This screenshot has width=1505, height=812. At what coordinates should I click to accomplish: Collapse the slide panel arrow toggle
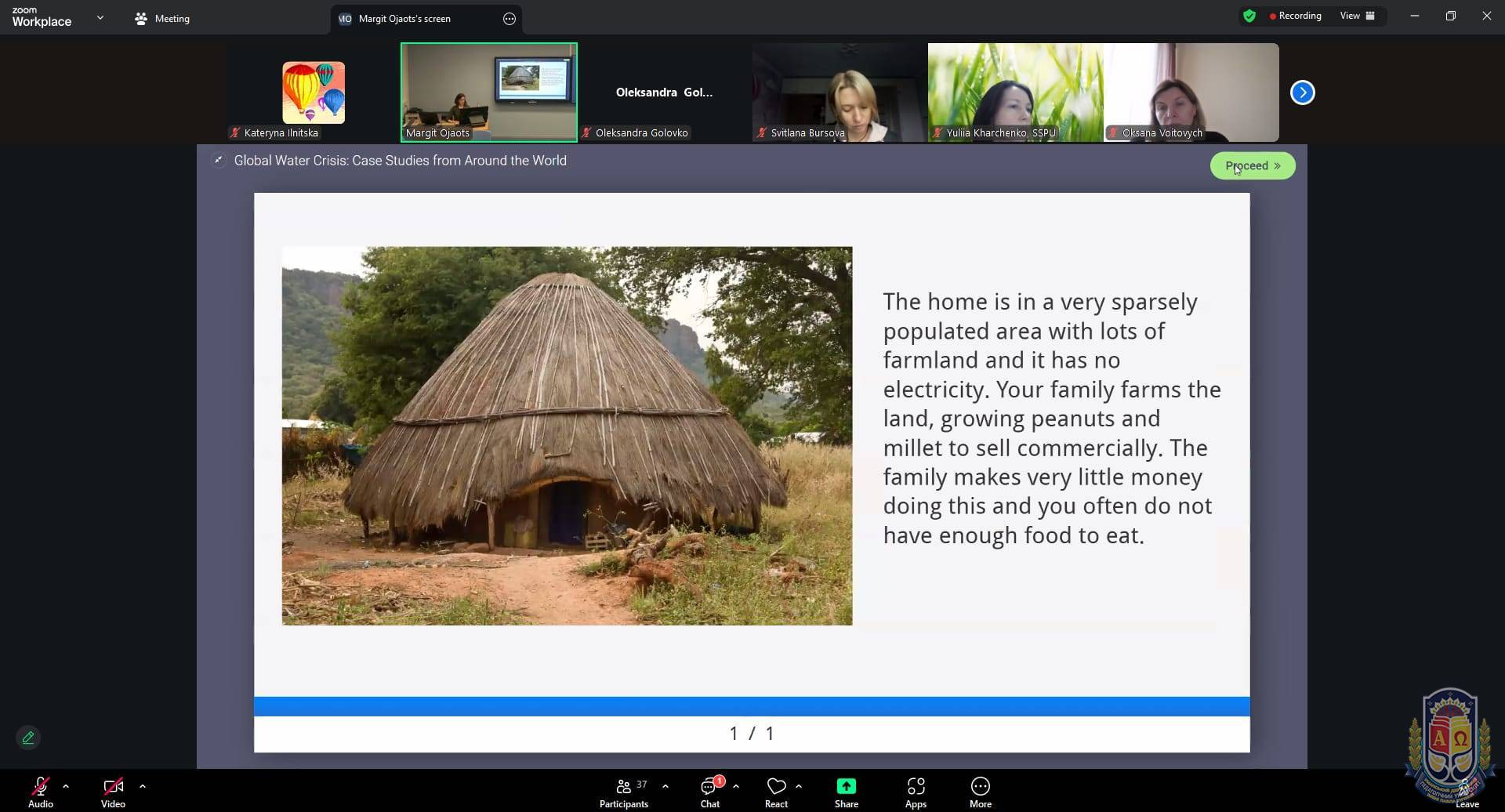pos(219,161)
